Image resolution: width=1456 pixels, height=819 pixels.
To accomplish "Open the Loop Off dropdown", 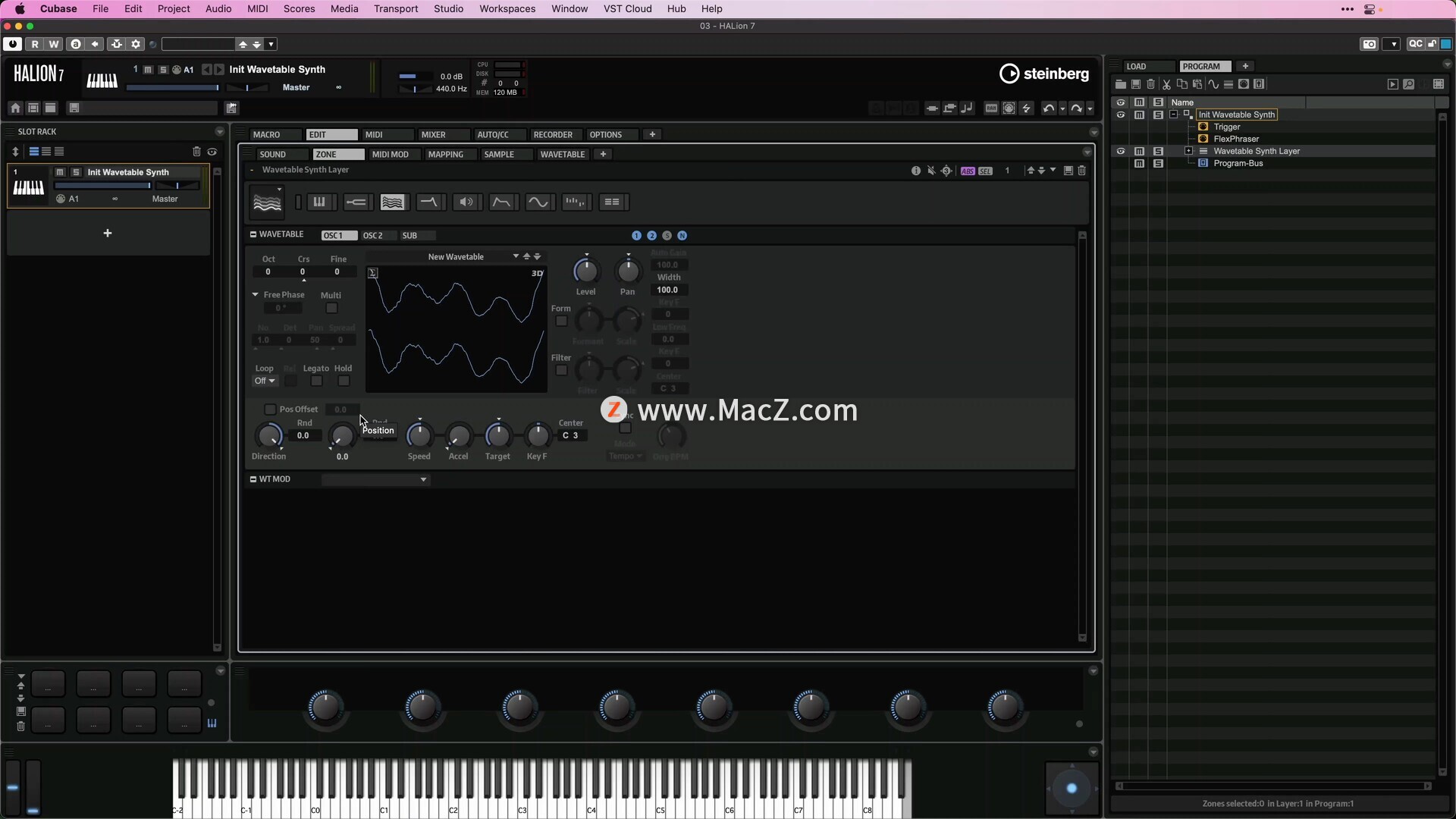I will 265,381.
